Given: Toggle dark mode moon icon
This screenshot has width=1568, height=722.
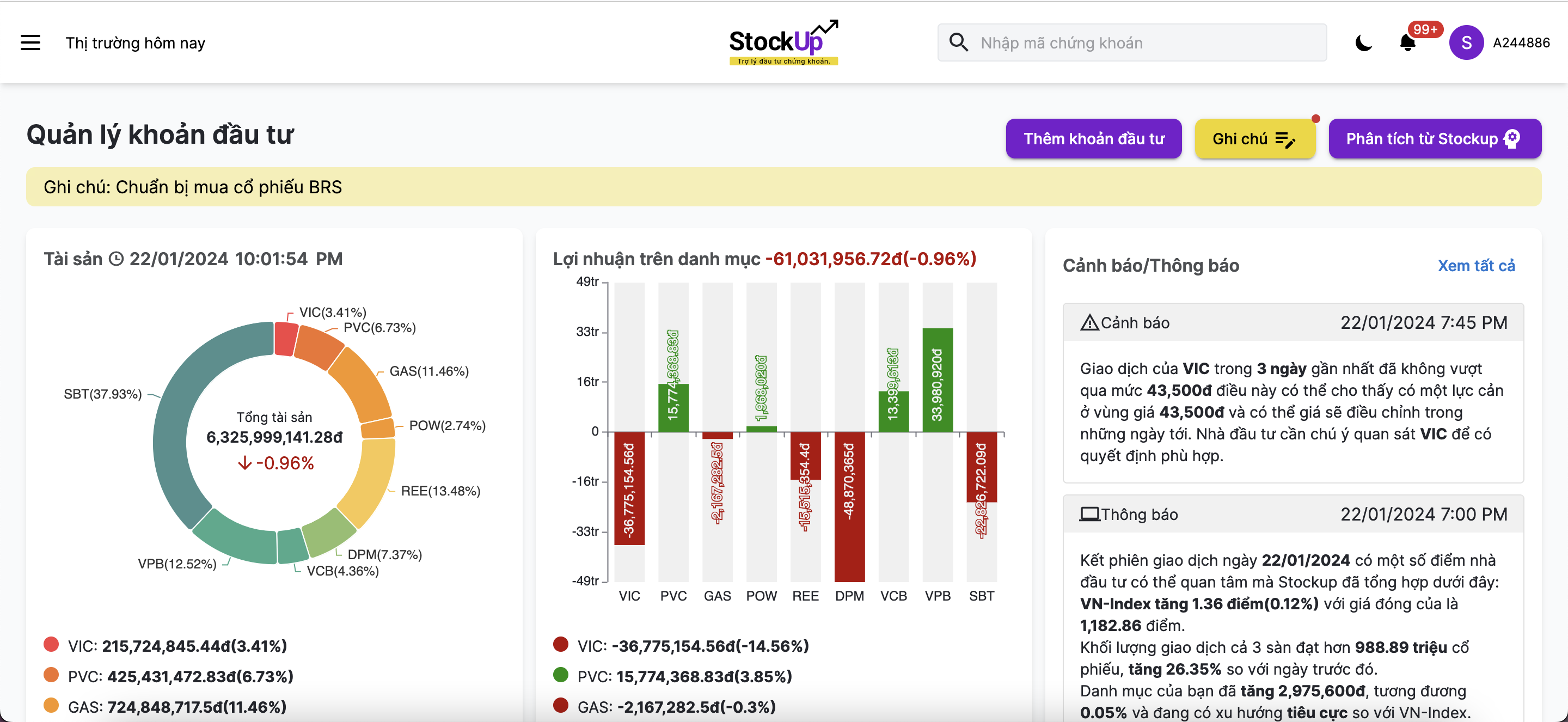Looking at the screenshot, I should pos(1363,42).
